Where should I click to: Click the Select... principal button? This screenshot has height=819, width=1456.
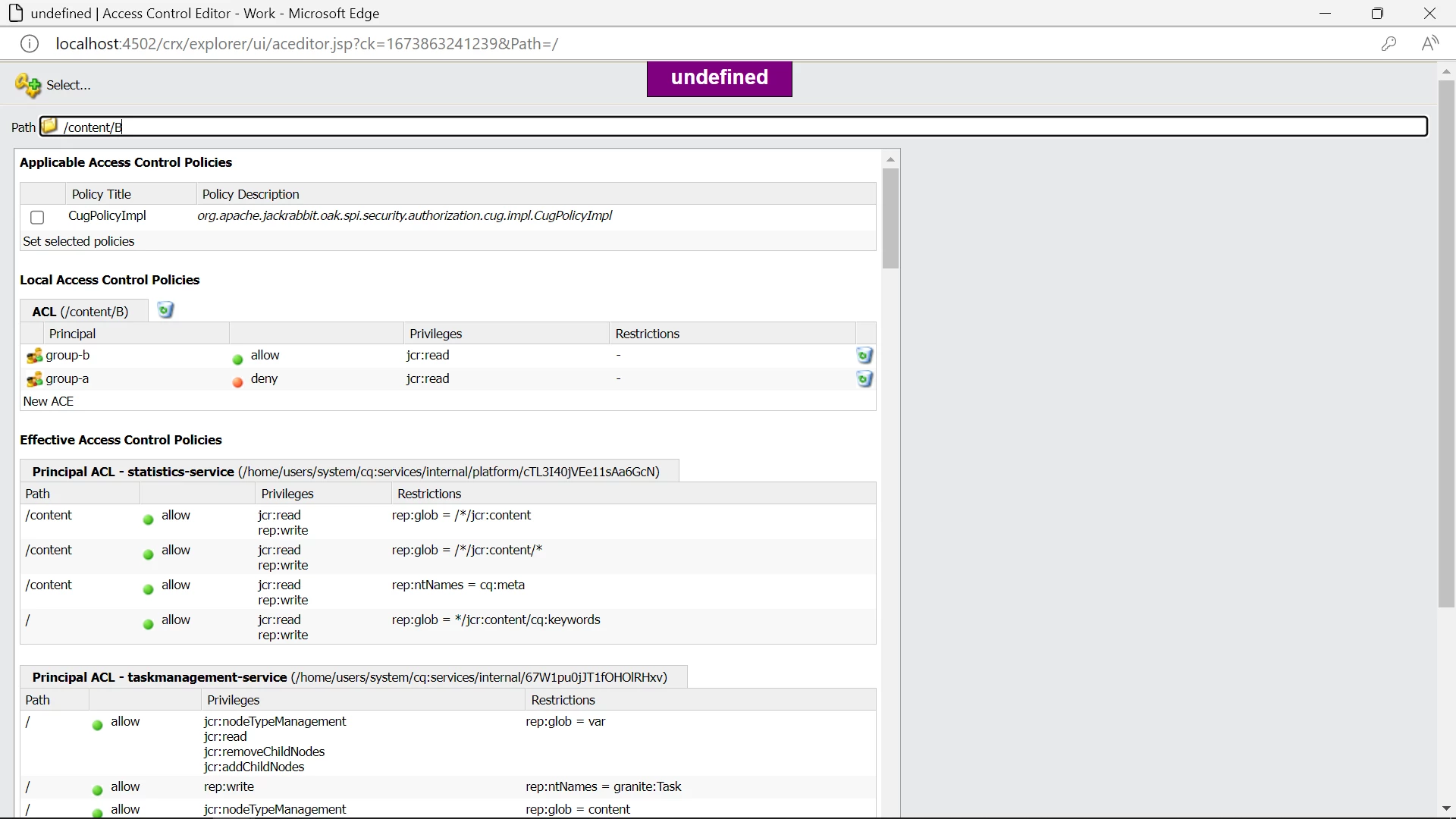[68, 85]
